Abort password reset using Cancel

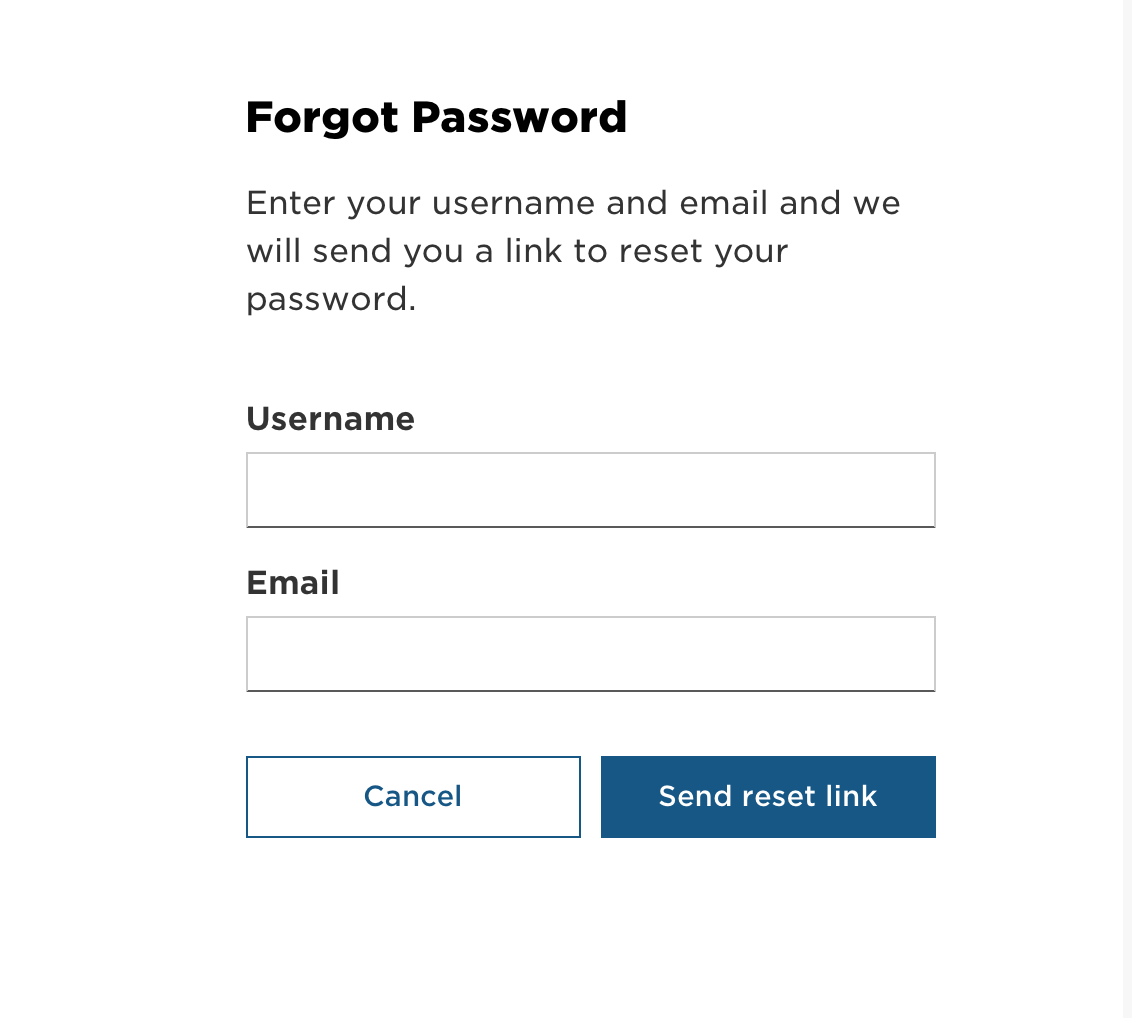point(413,796)
